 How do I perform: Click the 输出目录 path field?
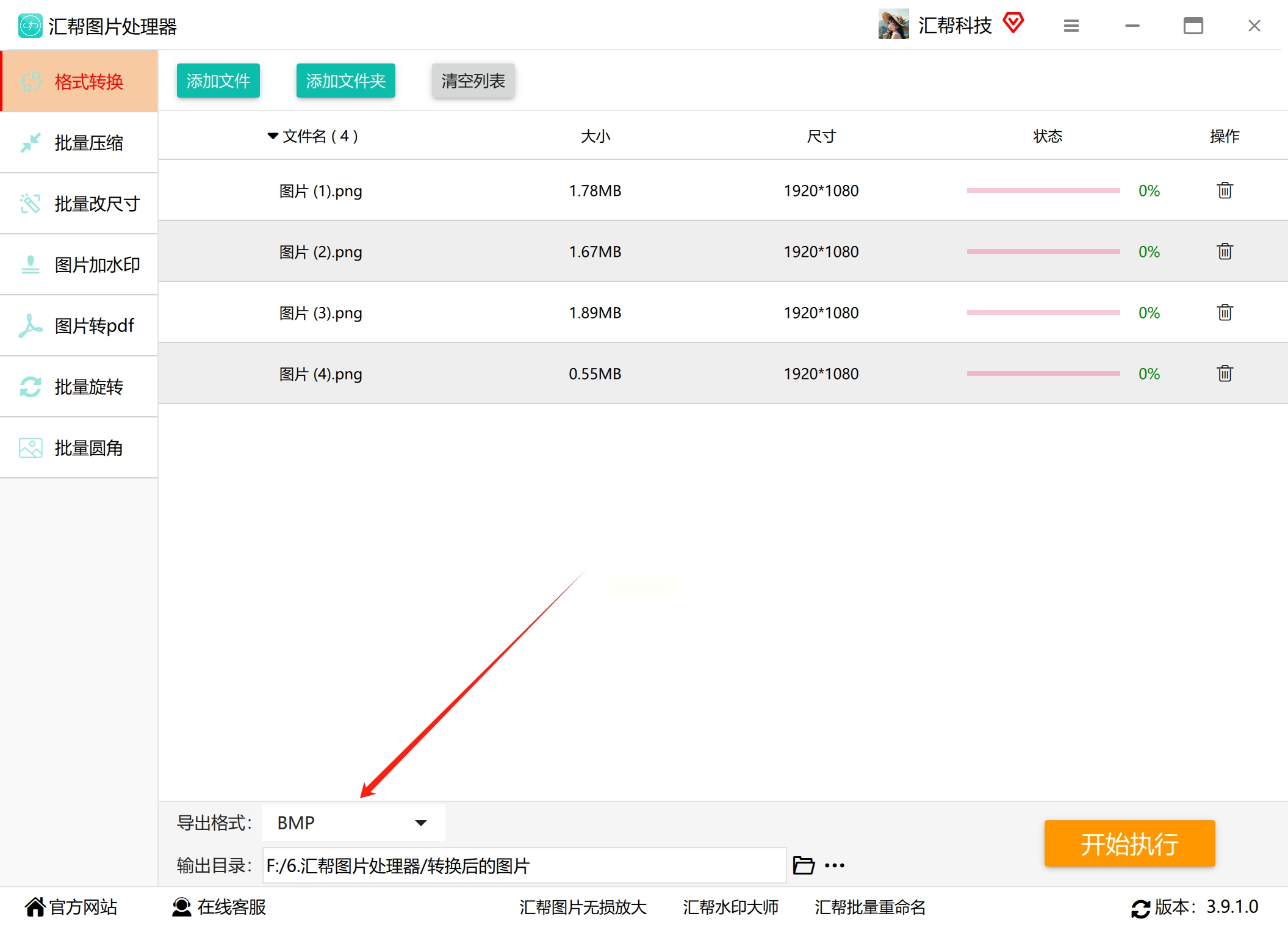[x=523, y=865]
